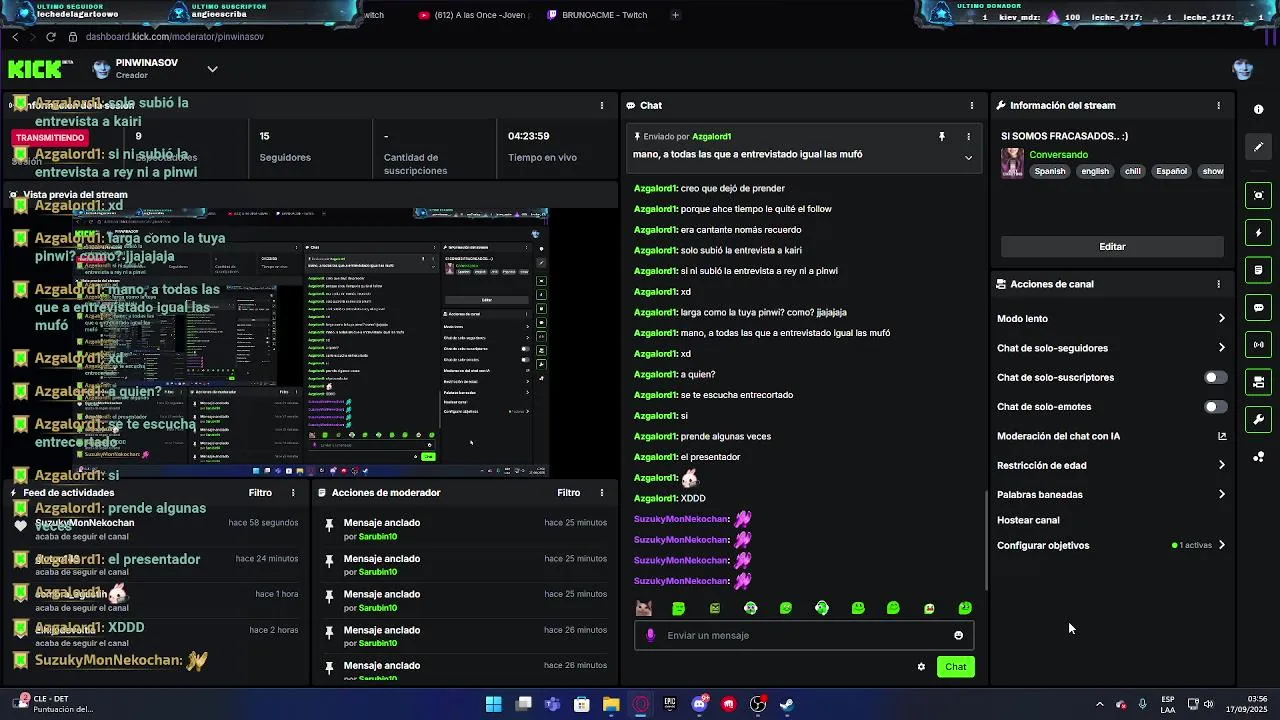The width and height of the screenshot is (1280, 720).
Task: Click chat message 'a quien?'
Action: click(x=697, y=374)
